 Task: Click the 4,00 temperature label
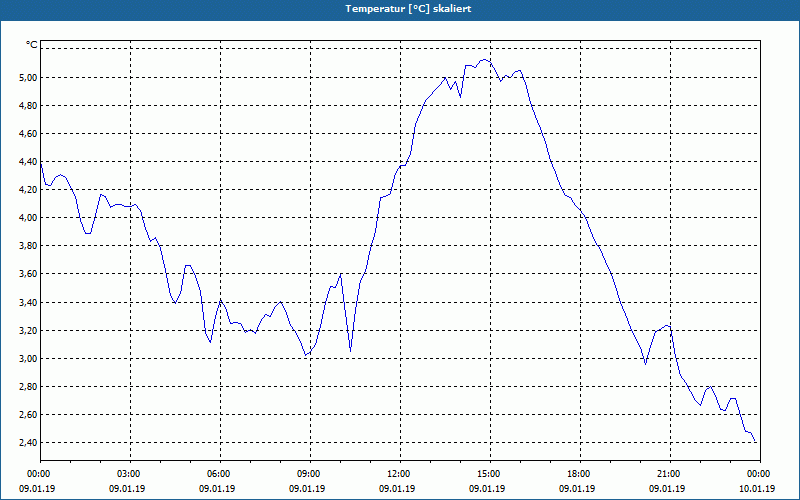[28, 218]
